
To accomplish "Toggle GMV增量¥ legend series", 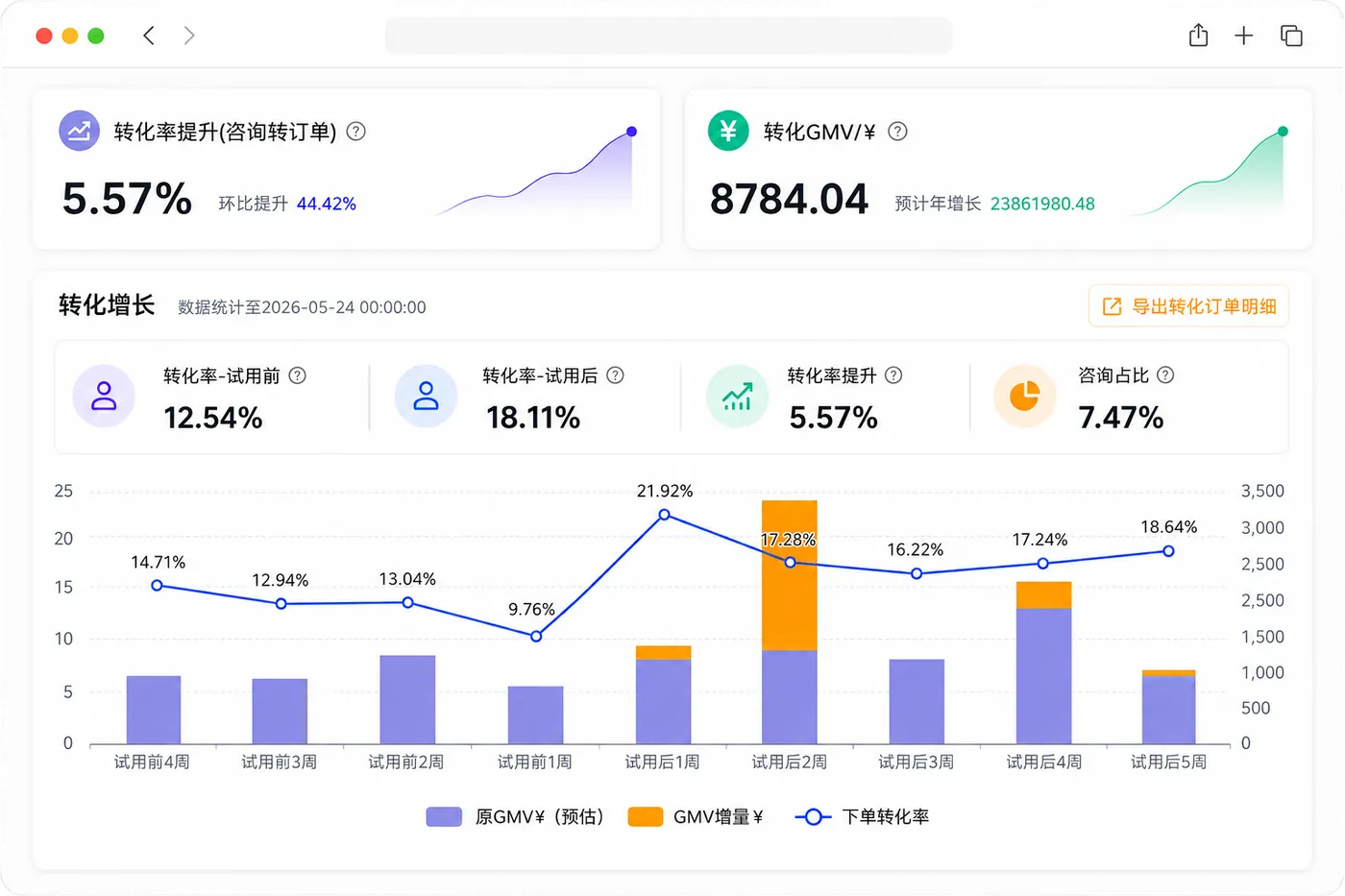I will pyautogui.click(x=696, y=817).
